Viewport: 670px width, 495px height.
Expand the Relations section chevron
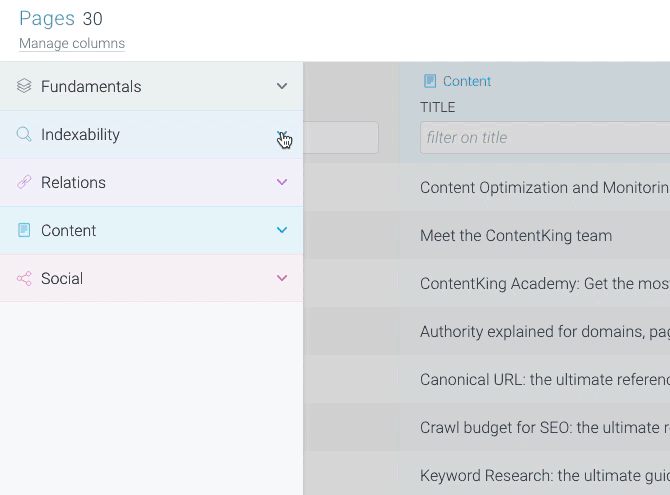282,182
